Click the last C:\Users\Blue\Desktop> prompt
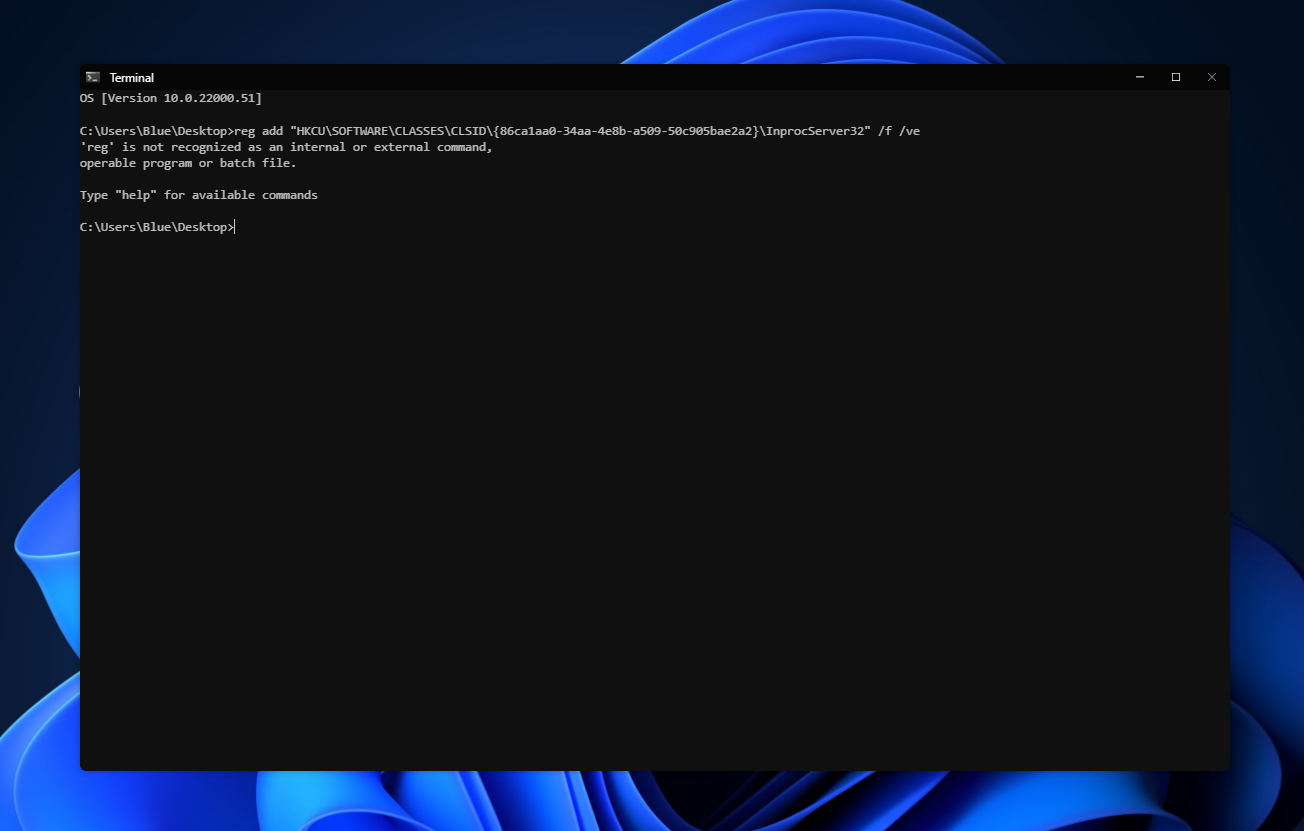 [x=157, y=227]
